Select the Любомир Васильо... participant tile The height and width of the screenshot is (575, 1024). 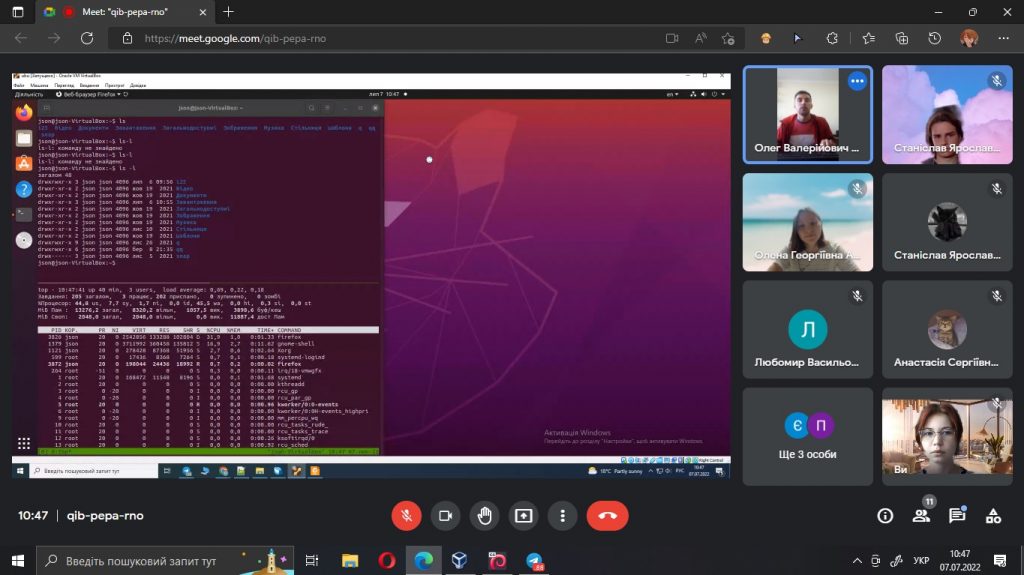(x=808, y=329)
